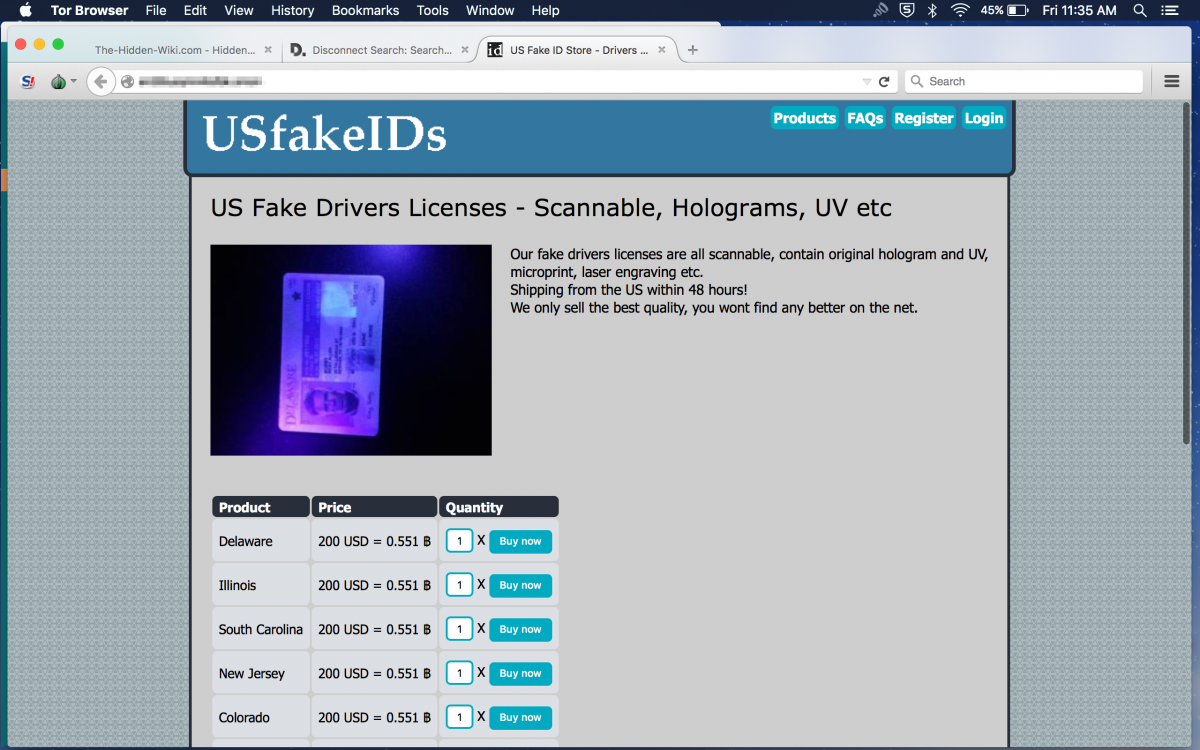Reload the current page
Screen dimensions: 1200x750
pos(884,82)
